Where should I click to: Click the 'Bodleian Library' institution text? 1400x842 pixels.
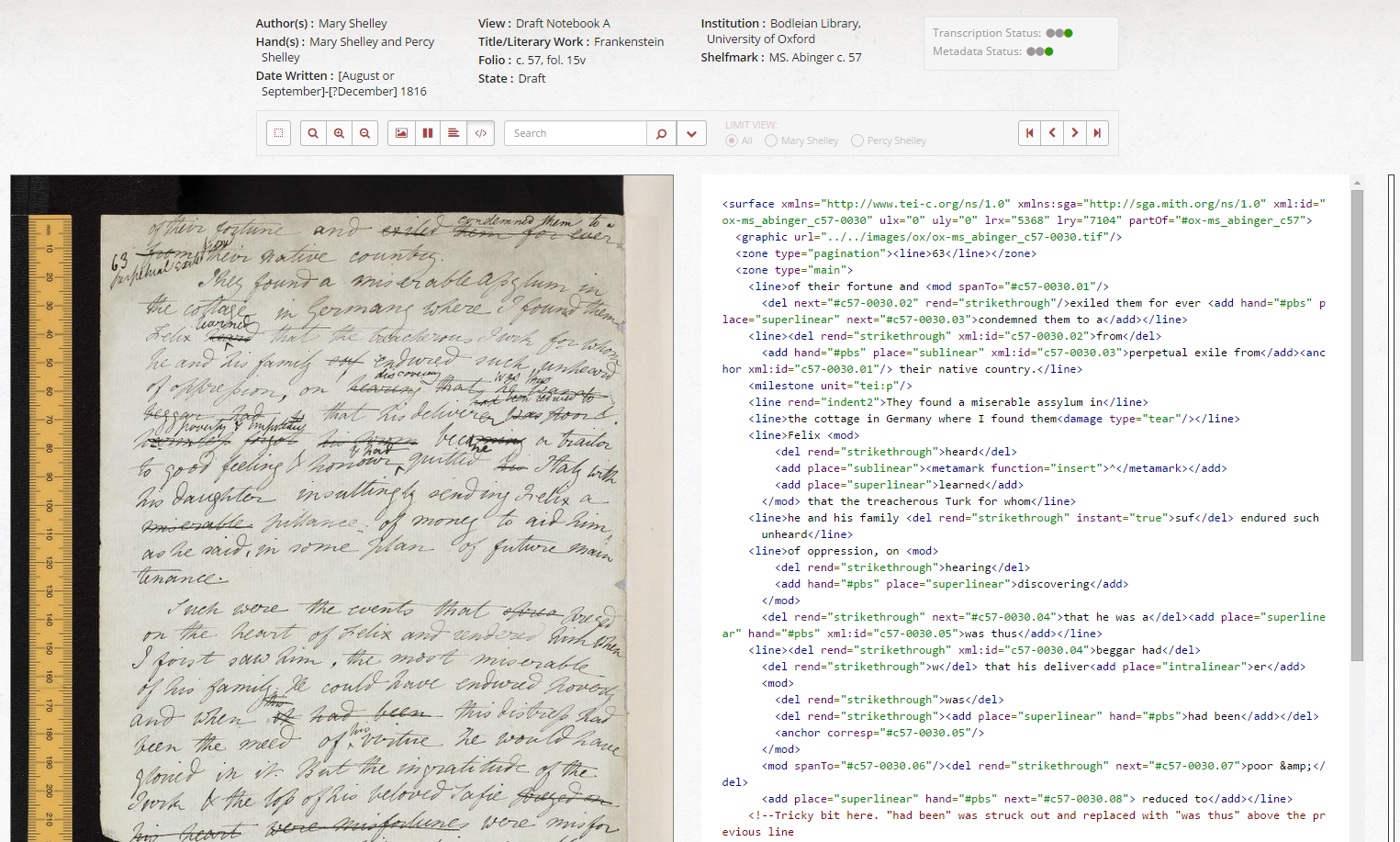coord(815,23)
